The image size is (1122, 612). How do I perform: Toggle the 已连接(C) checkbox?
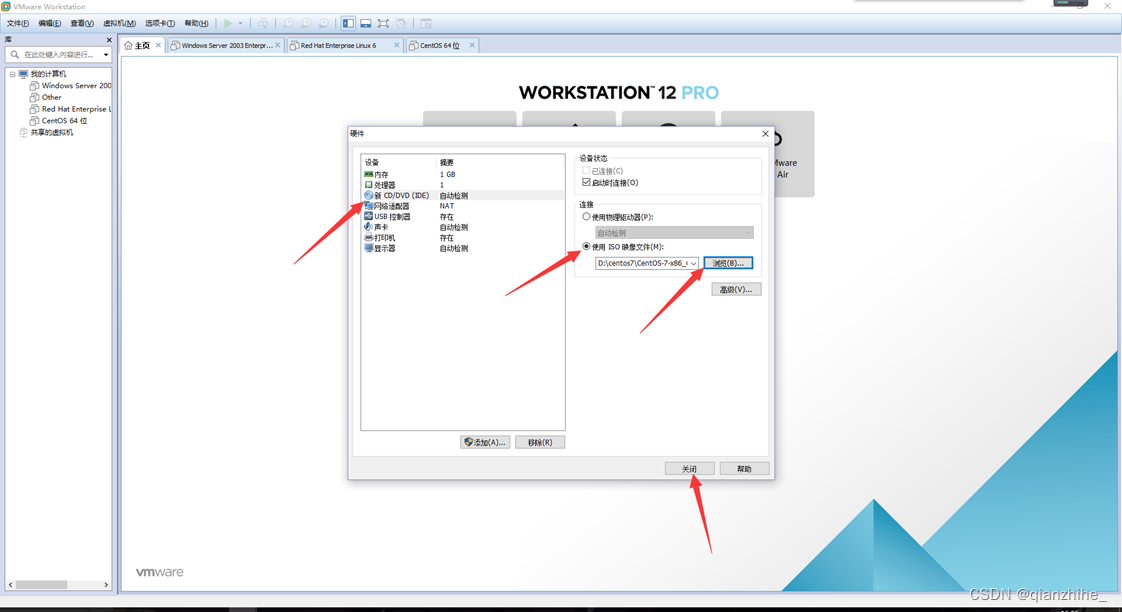click(x=586, y=171)
